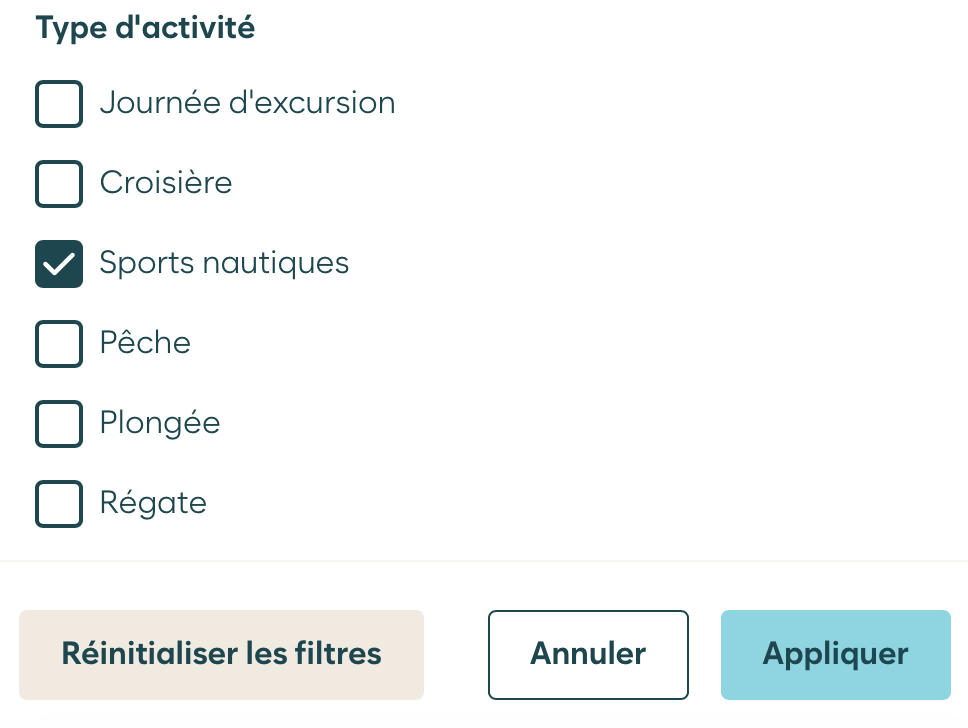968x728 pixels.
Task: Click the "Type d'activité" section heading
Action: pos(145,28)
